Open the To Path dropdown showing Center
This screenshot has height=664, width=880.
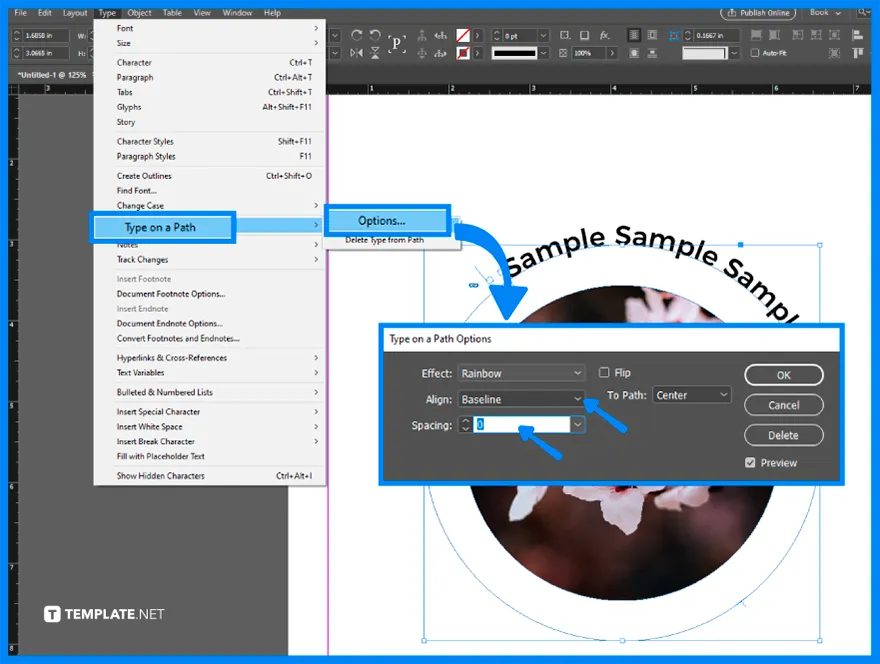click(x=692, y=395)
